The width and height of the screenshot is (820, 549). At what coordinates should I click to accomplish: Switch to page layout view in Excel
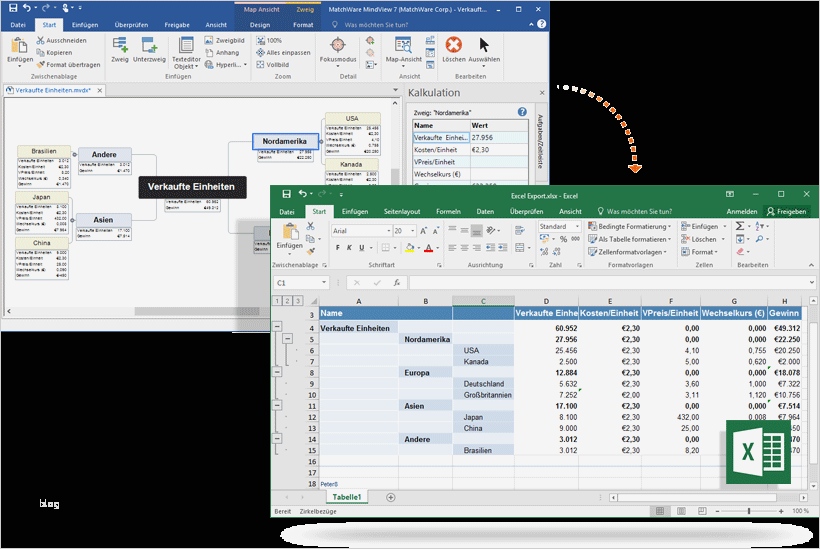click(x=681, y=511)
